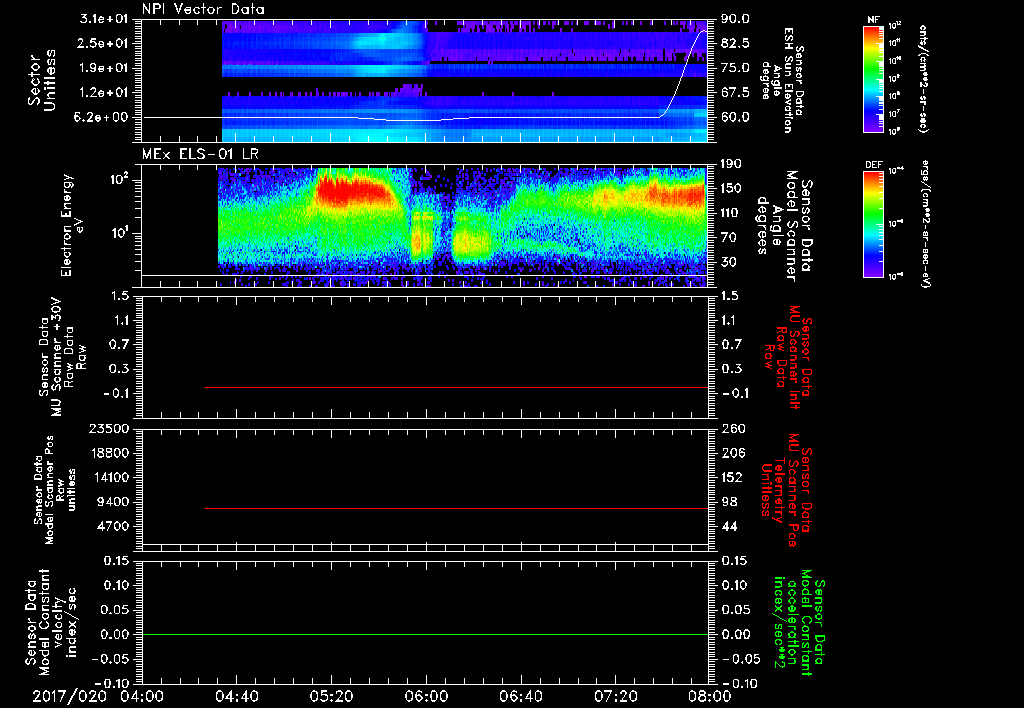
Task: Click the "06:00" time tick label
Action: (x=426, y=696)
